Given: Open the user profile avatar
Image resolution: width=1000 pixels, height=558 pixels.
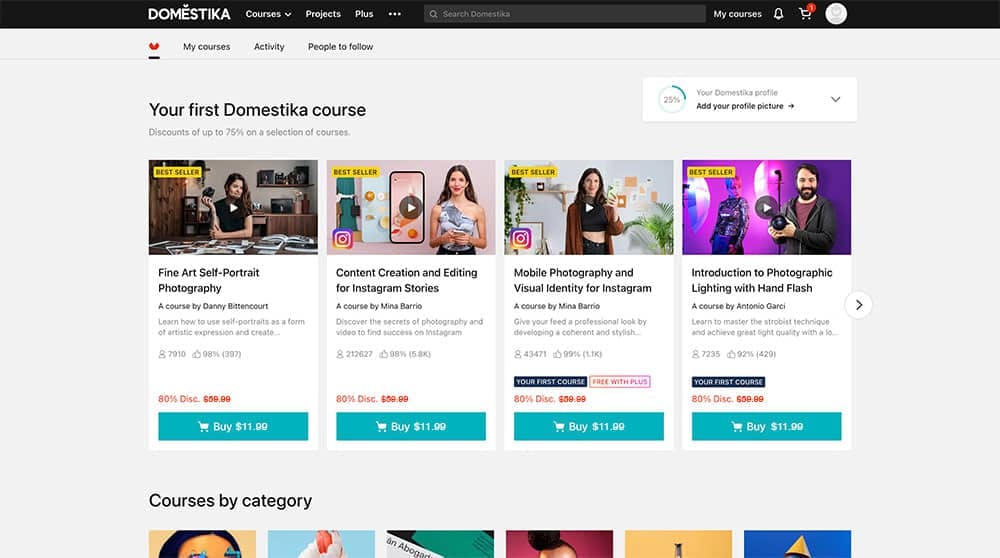Looking at the screenshot, I should point(835,13).
